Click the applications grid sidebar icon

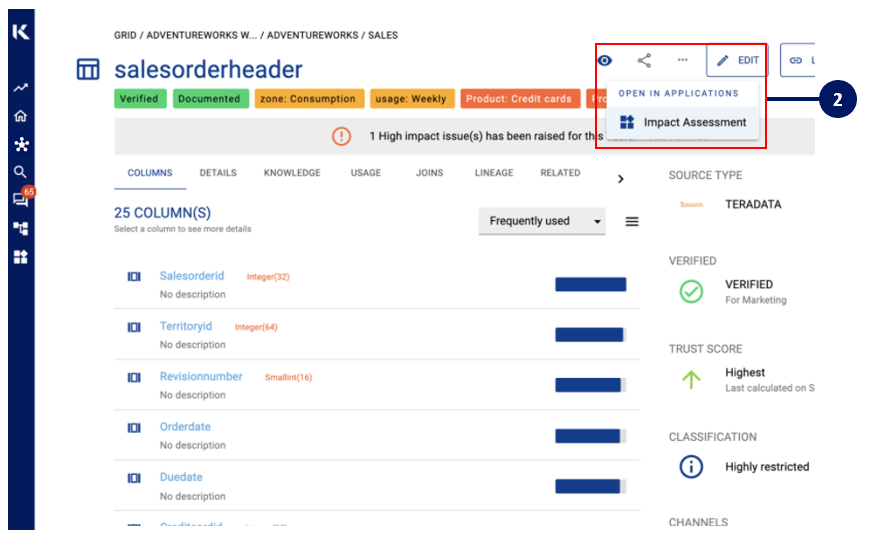[20, 256]
